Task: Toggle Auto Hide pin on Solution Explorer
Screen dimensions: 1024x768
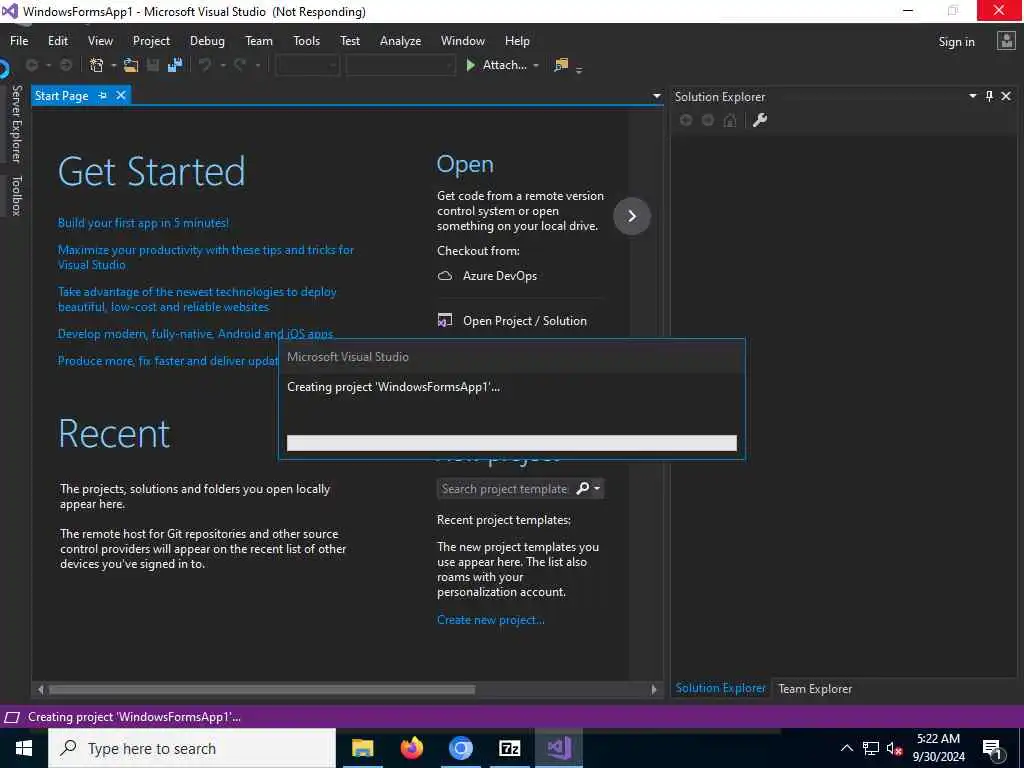Action: [x=989, y=96]
